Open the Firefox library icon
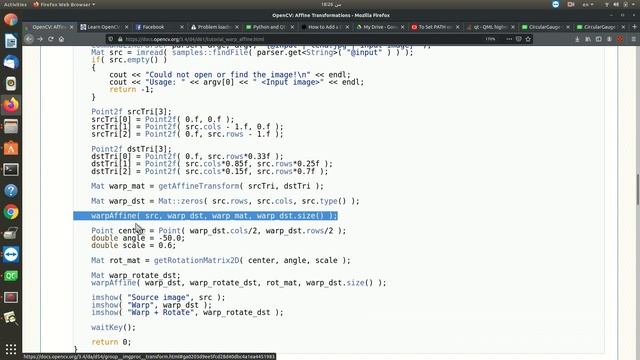 pyautogui.click(x=588, y=39)
